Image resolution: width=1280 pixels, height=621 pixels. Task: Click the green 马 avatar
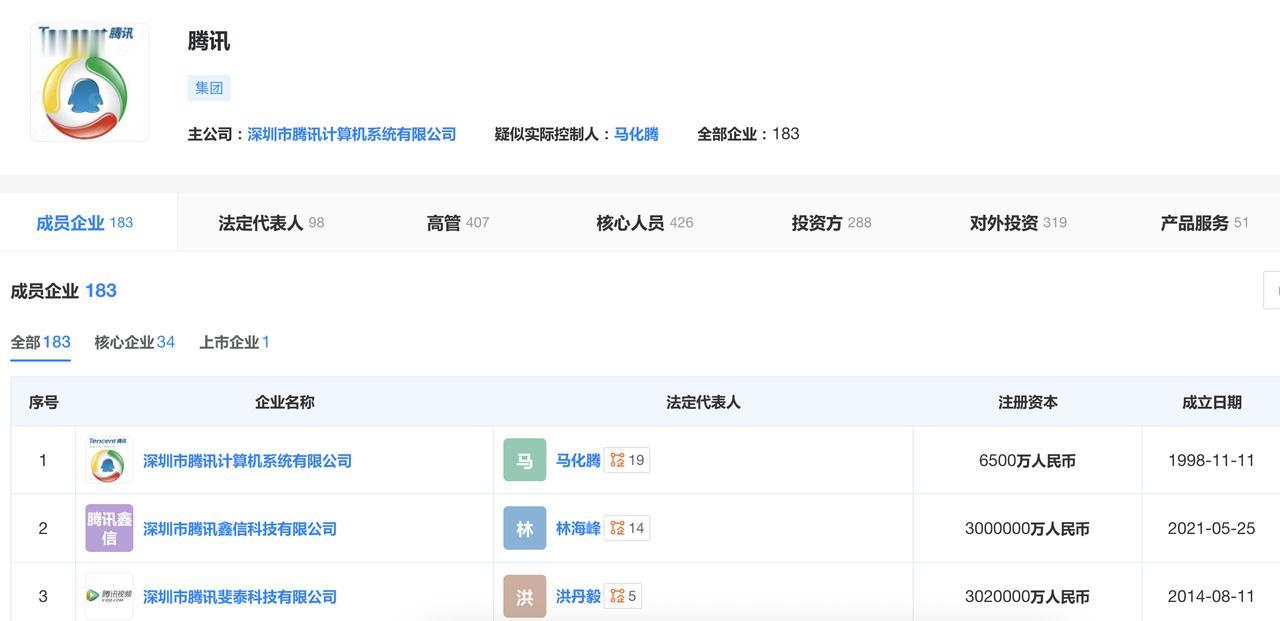click(x=525, y=460)
